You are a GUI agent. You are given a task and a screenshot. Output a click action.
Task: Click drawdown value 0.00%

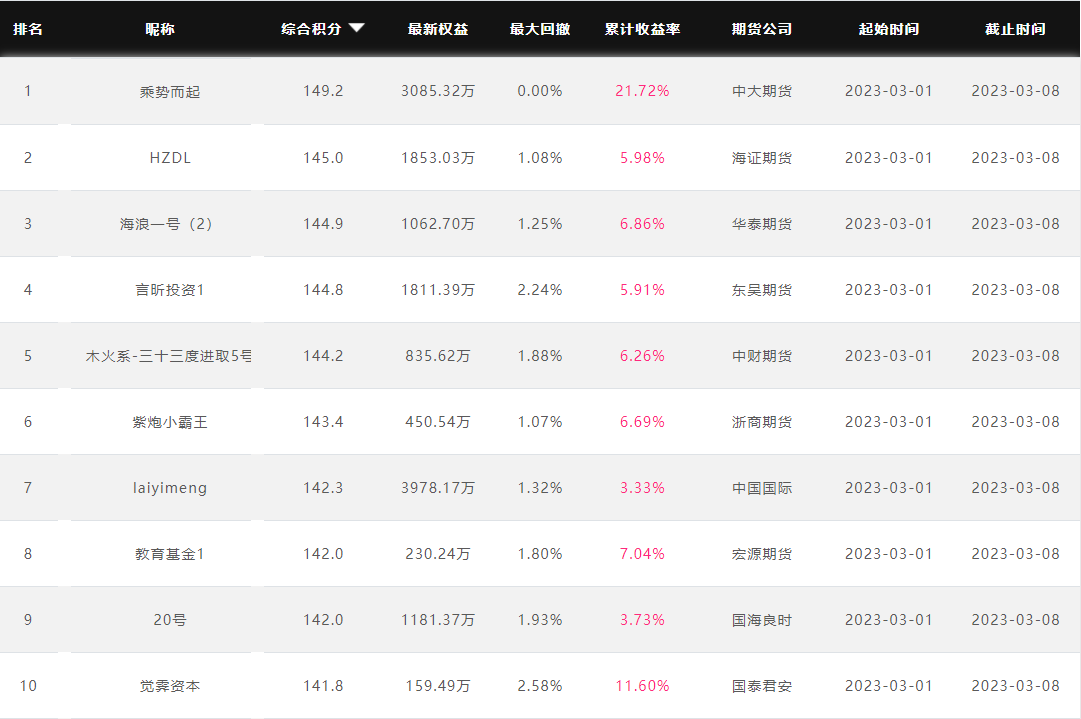pos(540,91)
